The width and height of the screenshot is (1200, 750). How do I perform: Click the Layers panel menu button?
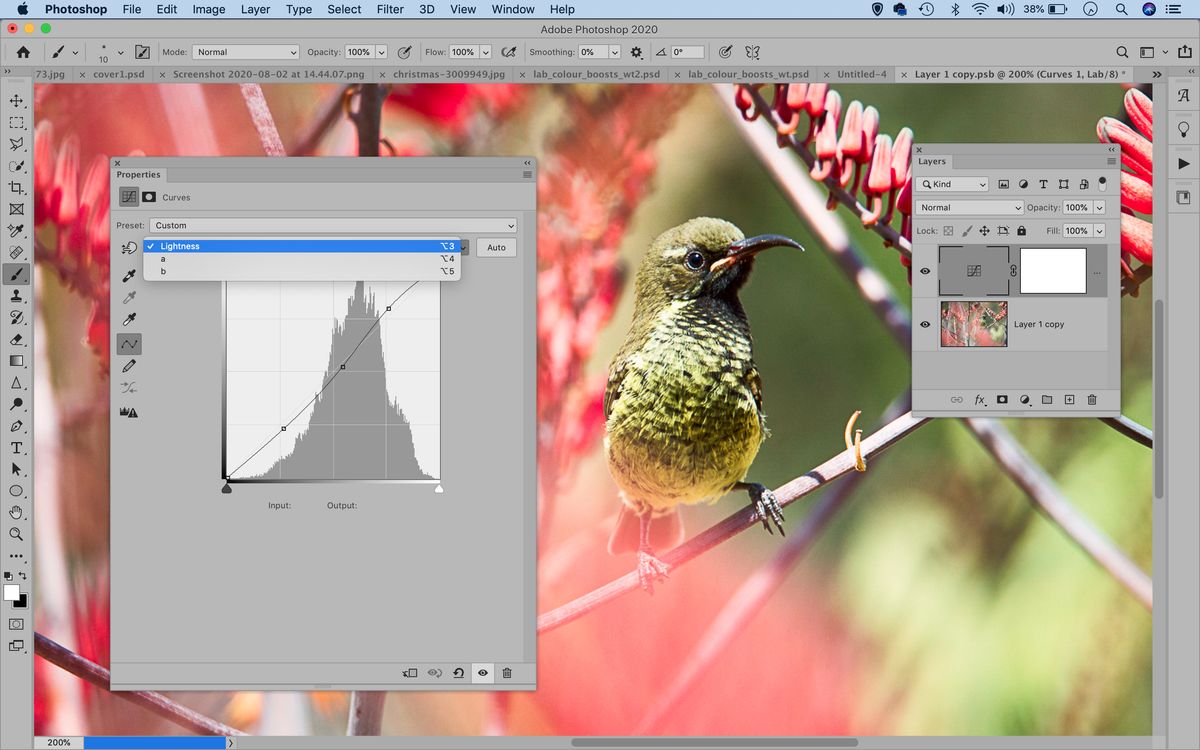coord(1110,161)
